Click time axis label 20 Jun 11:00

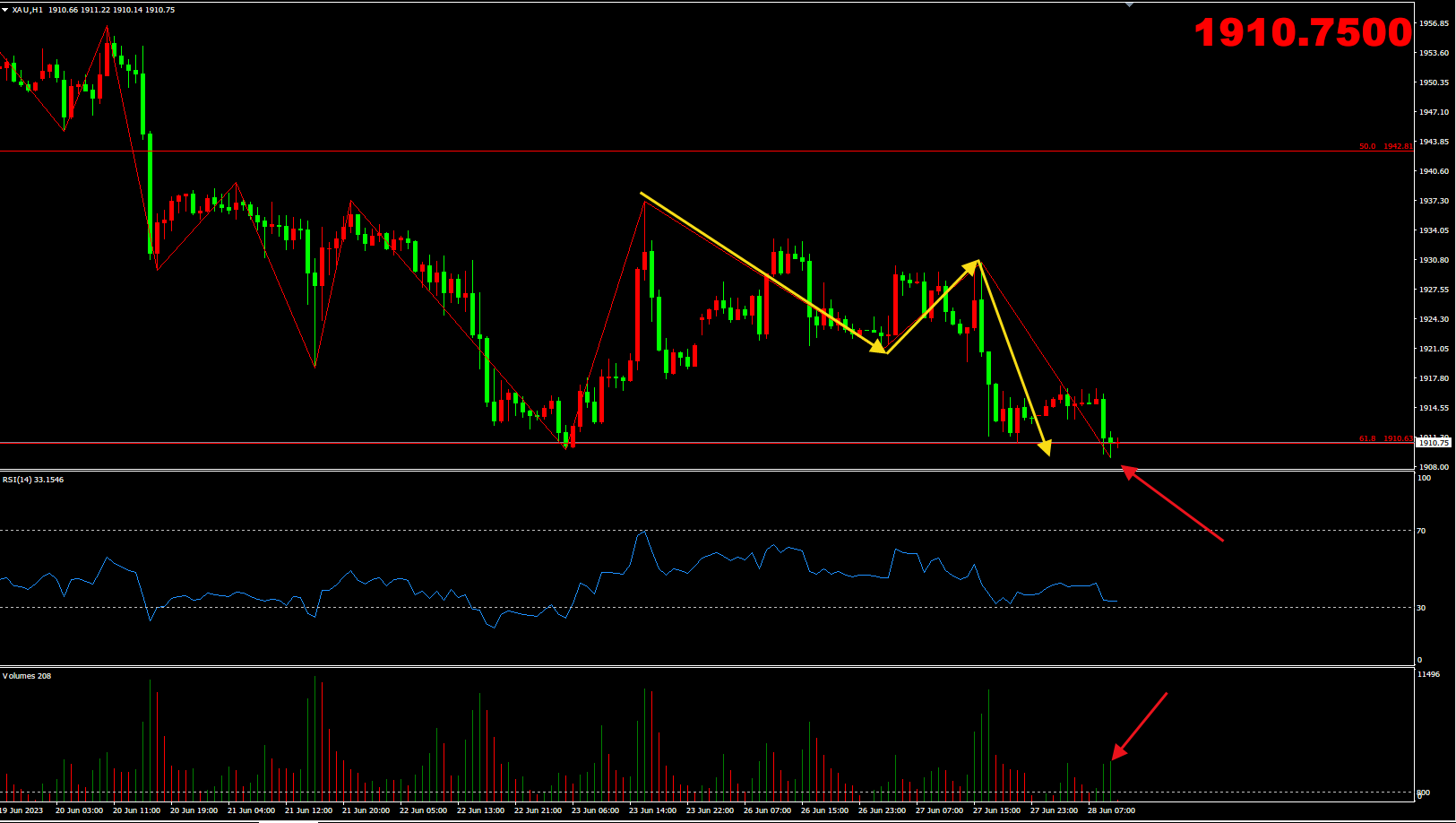pyautogui.click(x=136, y=810)
